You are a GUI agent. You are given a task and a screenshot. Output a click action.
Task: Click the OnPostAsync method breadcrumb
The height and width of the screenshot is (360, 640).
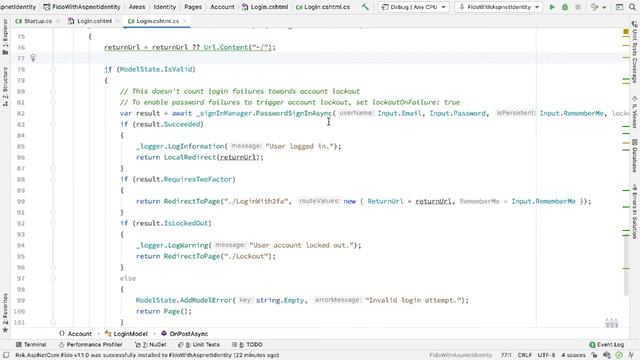tap(184, 333)
